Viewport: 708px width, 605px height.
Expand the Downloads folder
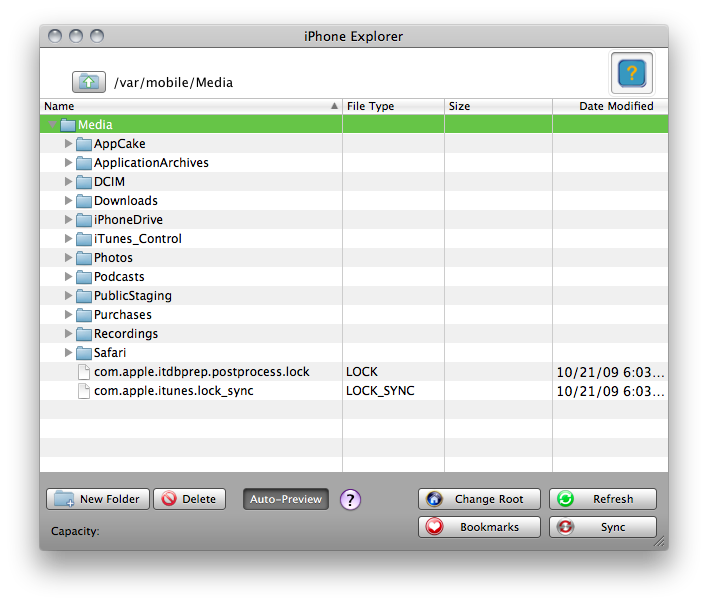pos(68,200)
